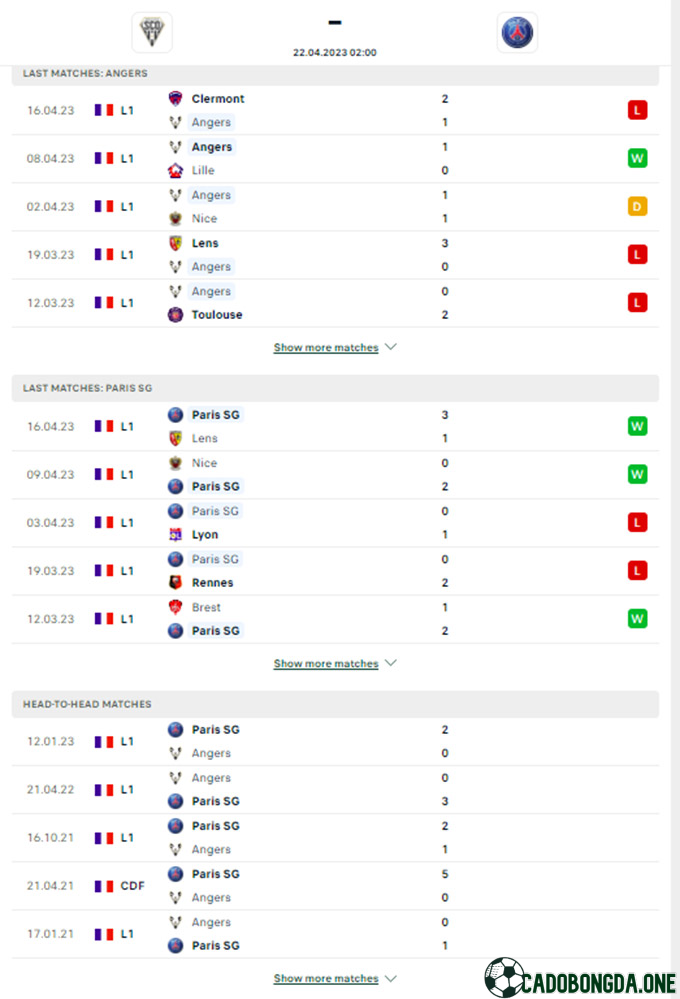Click the green W badge for Angers-Lille match

coord(637,158)
